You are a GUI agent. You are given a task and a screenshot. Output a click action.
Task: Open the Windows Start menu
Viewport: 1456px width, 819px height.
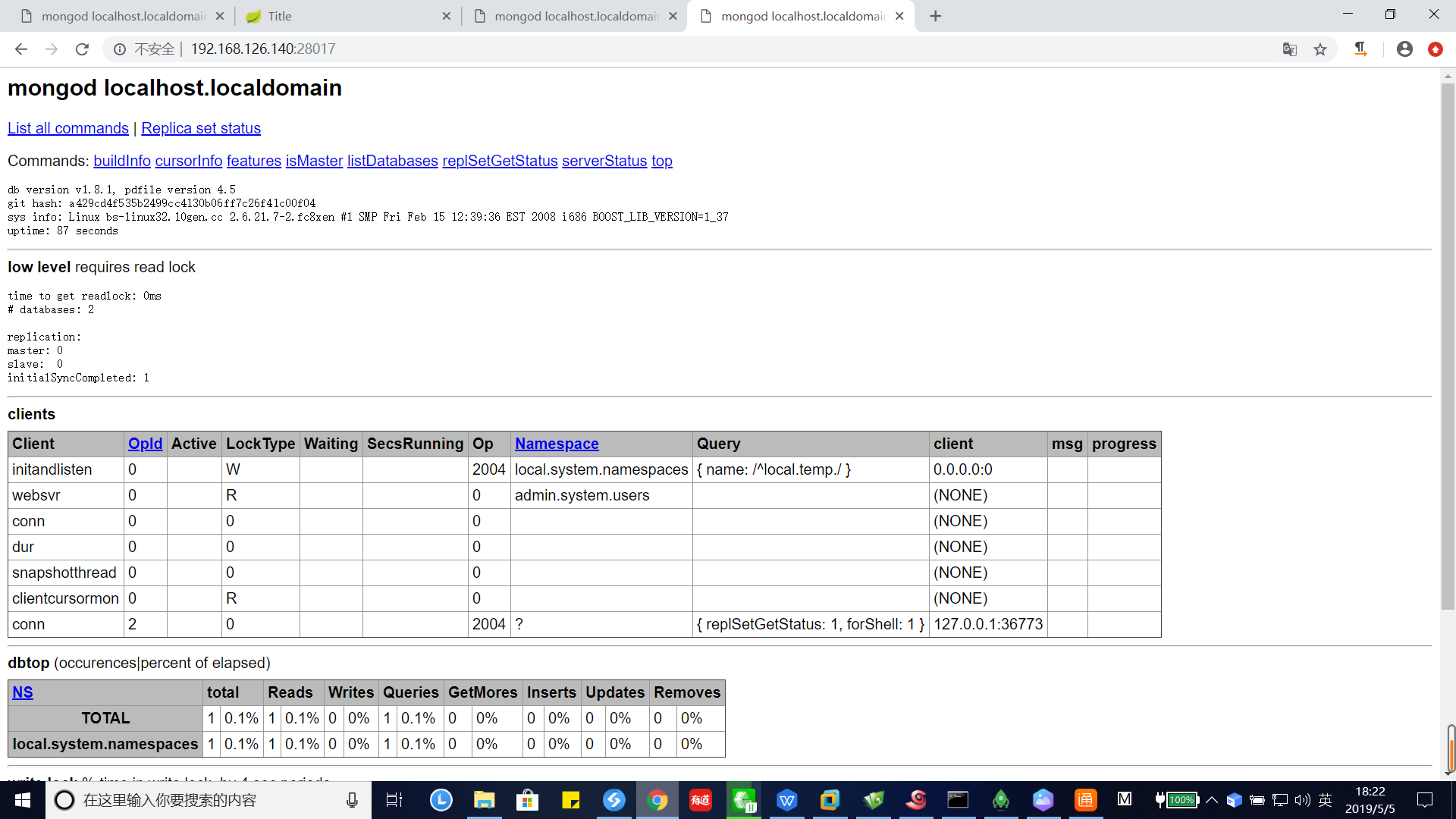click(22, 800)
